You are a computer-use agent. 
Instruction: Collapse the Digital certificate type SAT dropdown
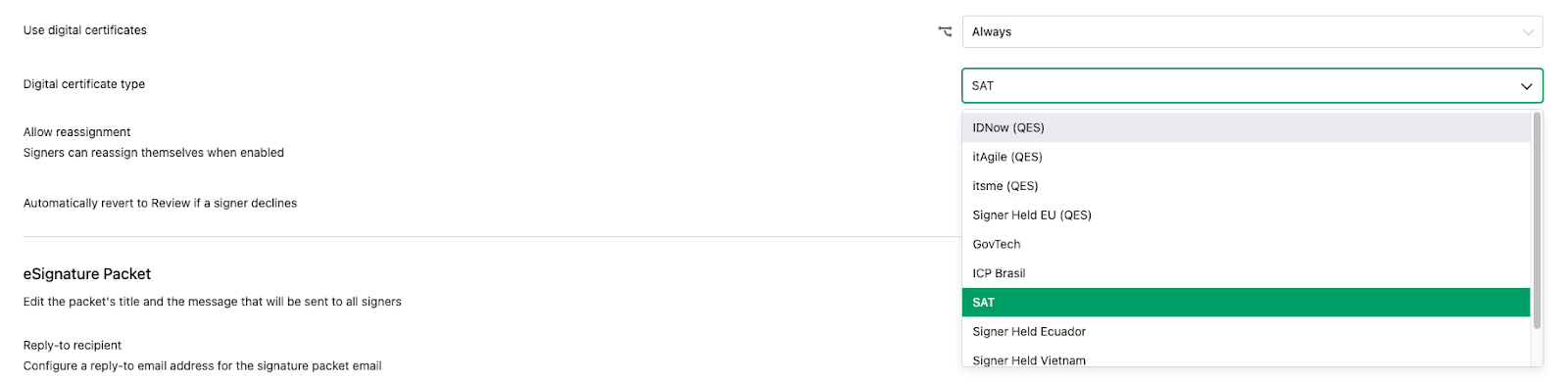[x=1252, y=85]
